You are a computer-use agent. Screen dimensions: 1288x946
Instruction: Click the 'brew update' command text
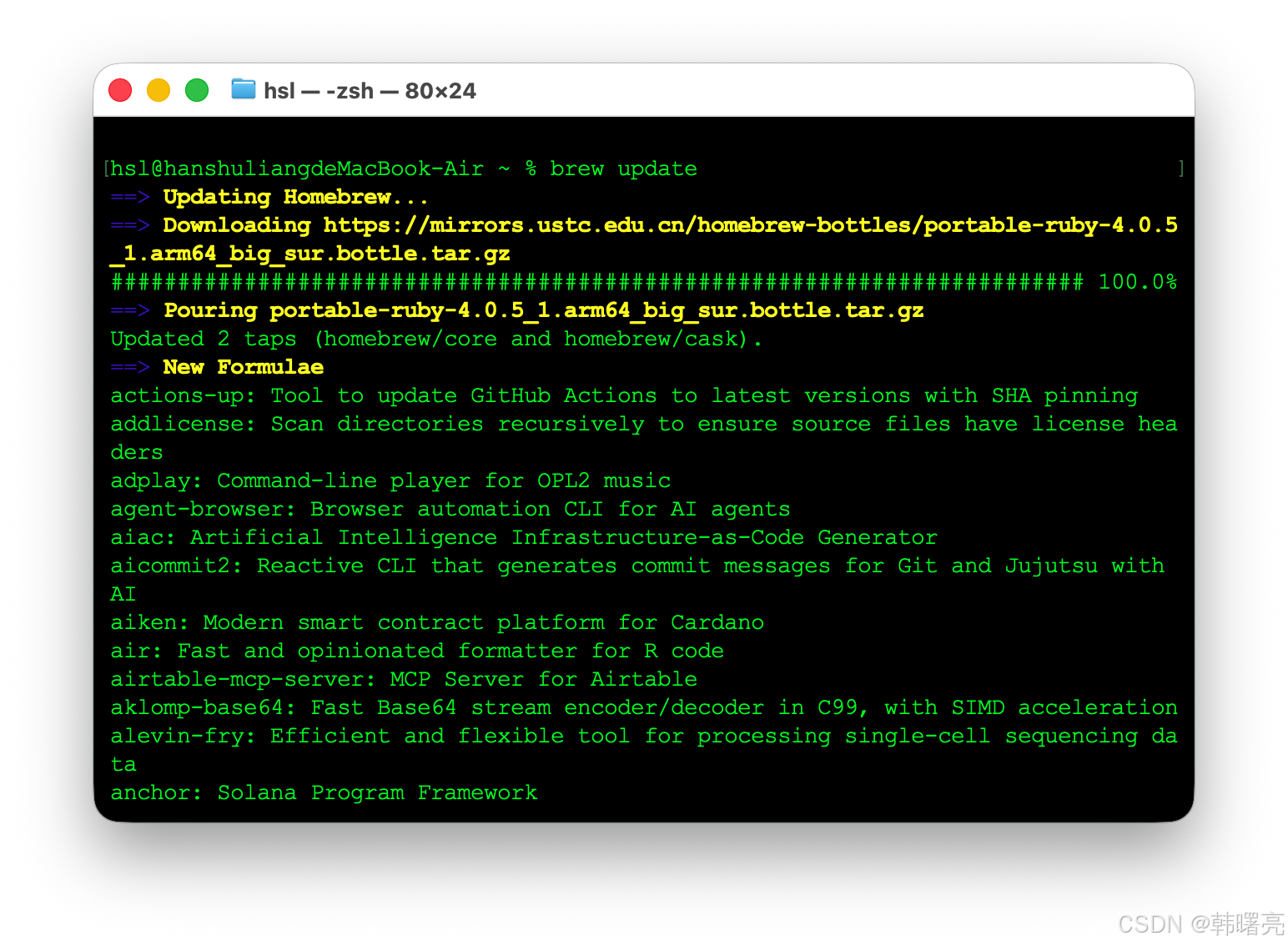coord(623,169)
